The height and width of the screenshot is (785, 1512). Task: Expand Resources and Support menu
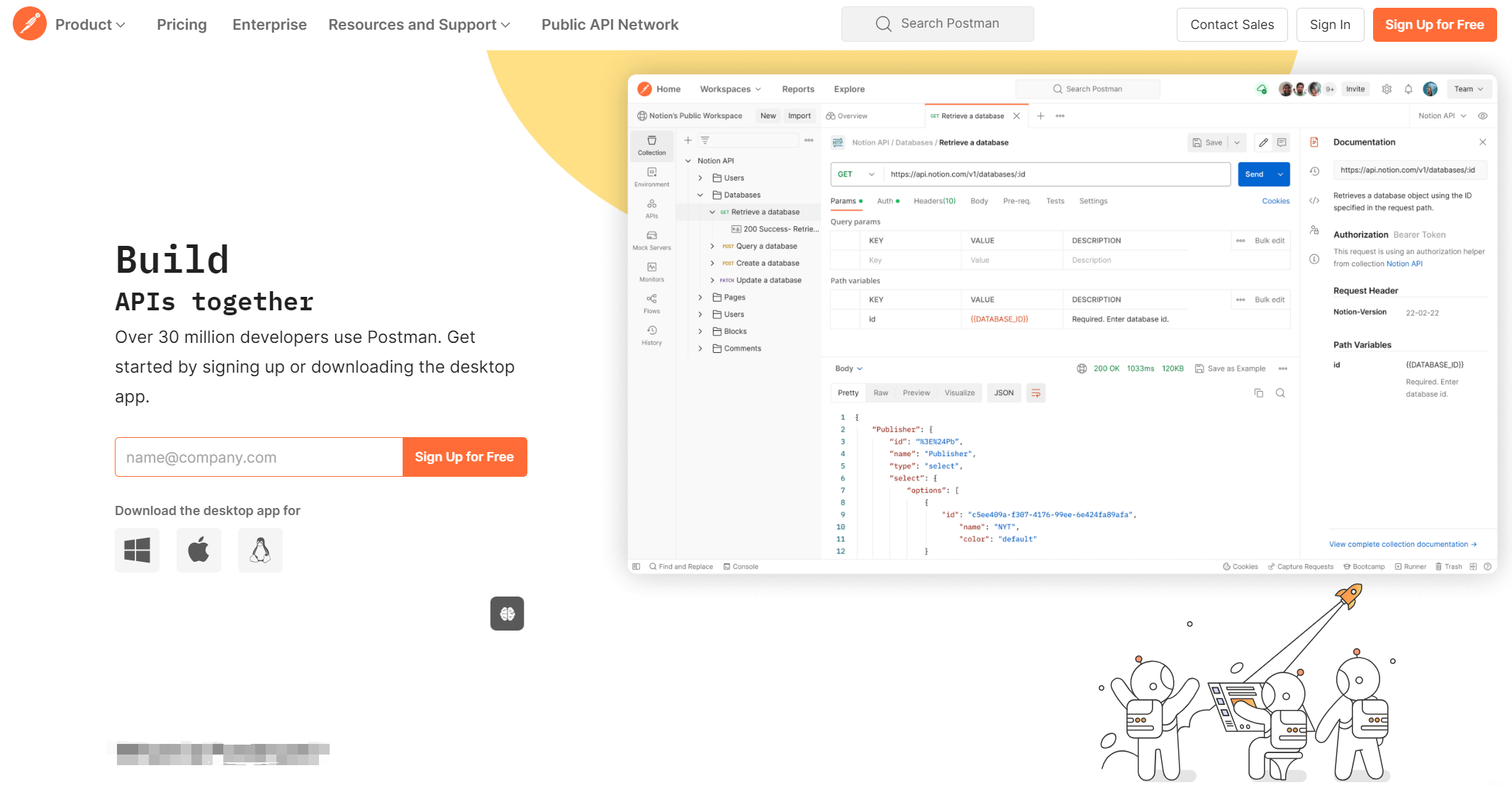tap(419, 25)
